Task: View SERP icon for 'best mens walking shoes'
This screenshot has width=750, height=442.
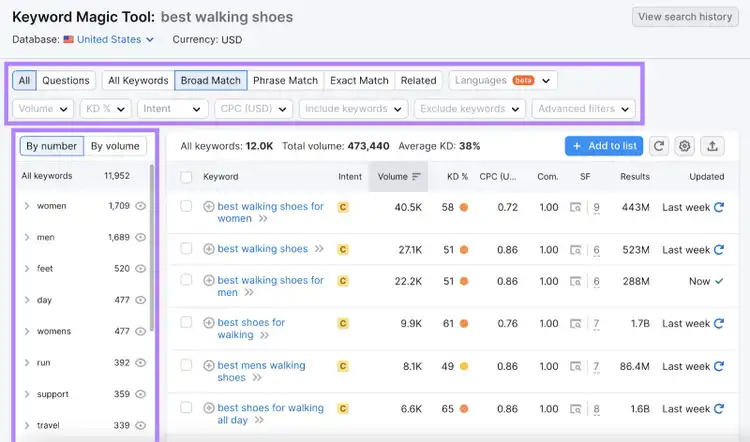Action: click(x=575, y=366)
